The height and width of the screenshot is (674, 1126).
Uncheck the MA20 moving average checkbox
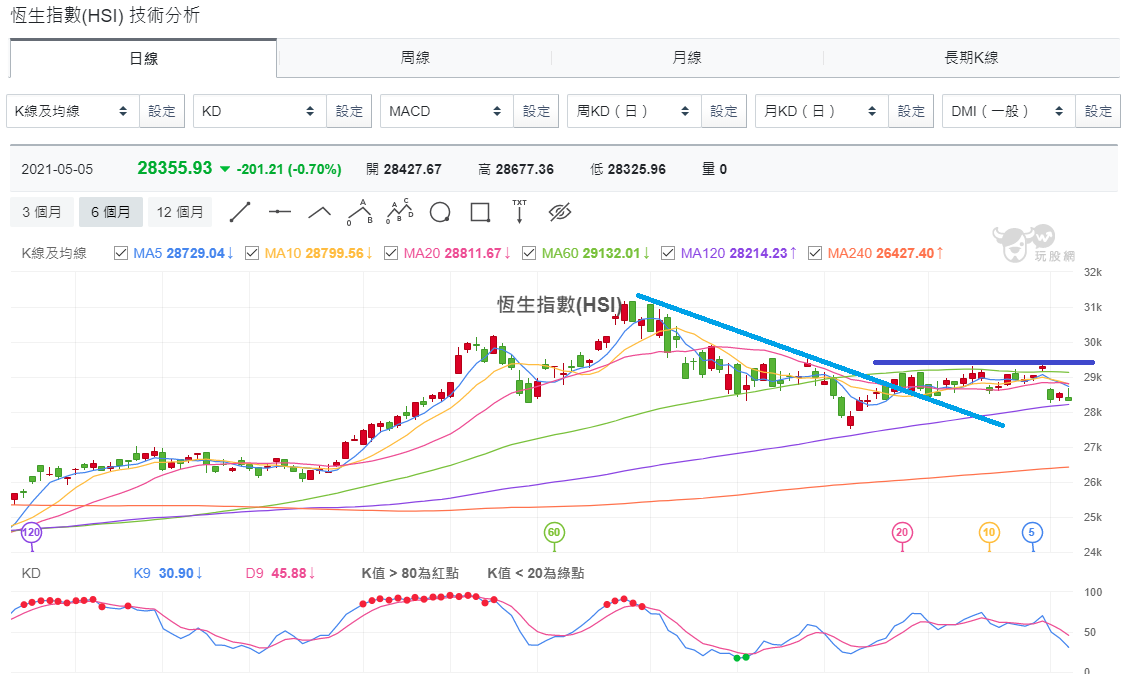coord(391,253)
